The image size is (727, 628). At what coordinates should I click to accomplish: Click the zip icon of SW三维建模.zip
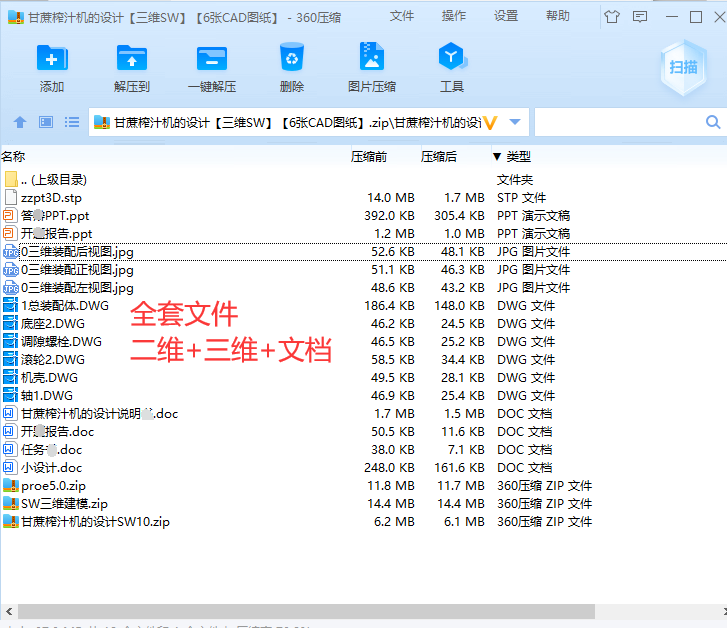click(10, 504)
